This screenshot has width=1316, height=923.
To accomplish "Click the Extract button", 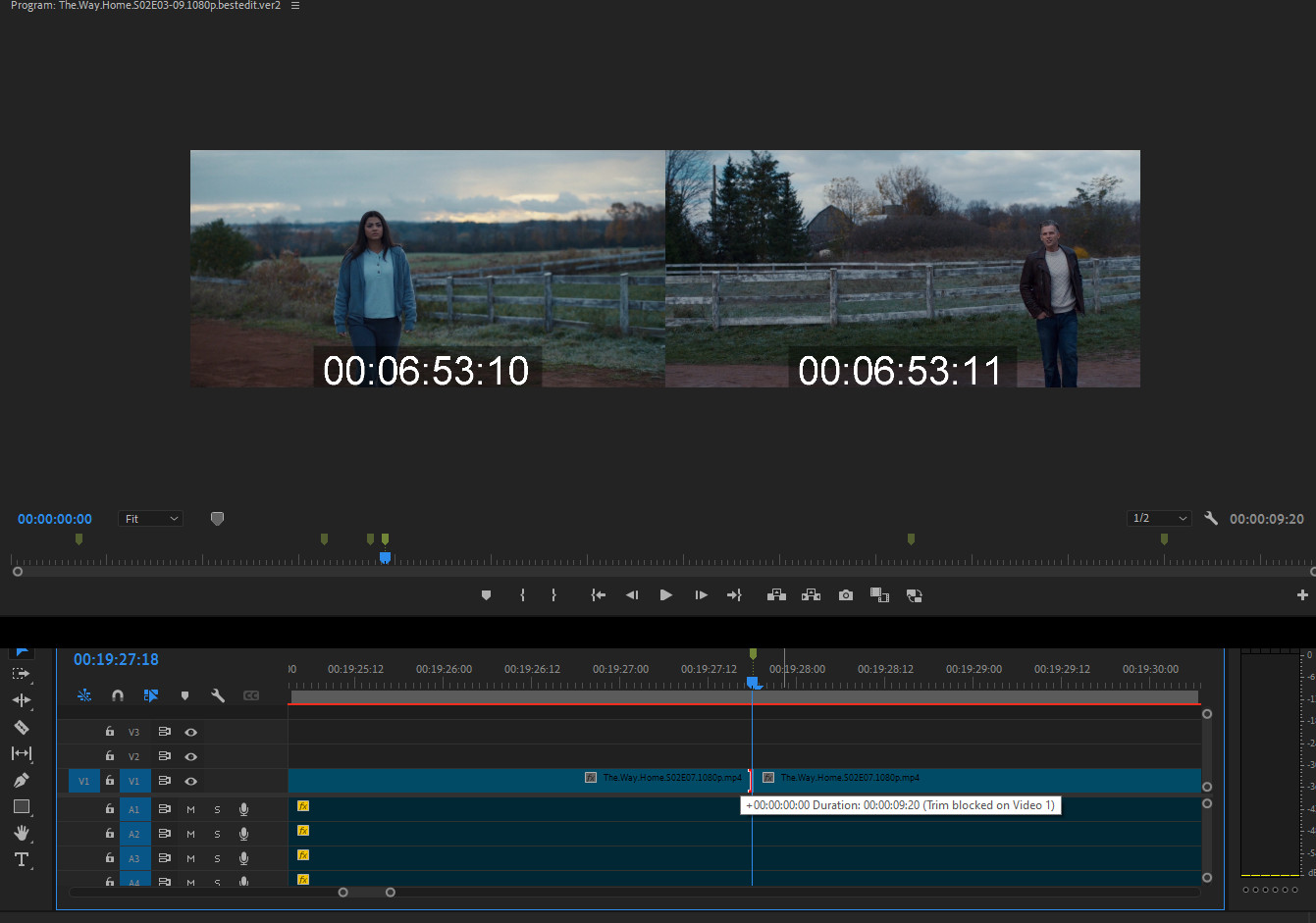I will [811, 595].
